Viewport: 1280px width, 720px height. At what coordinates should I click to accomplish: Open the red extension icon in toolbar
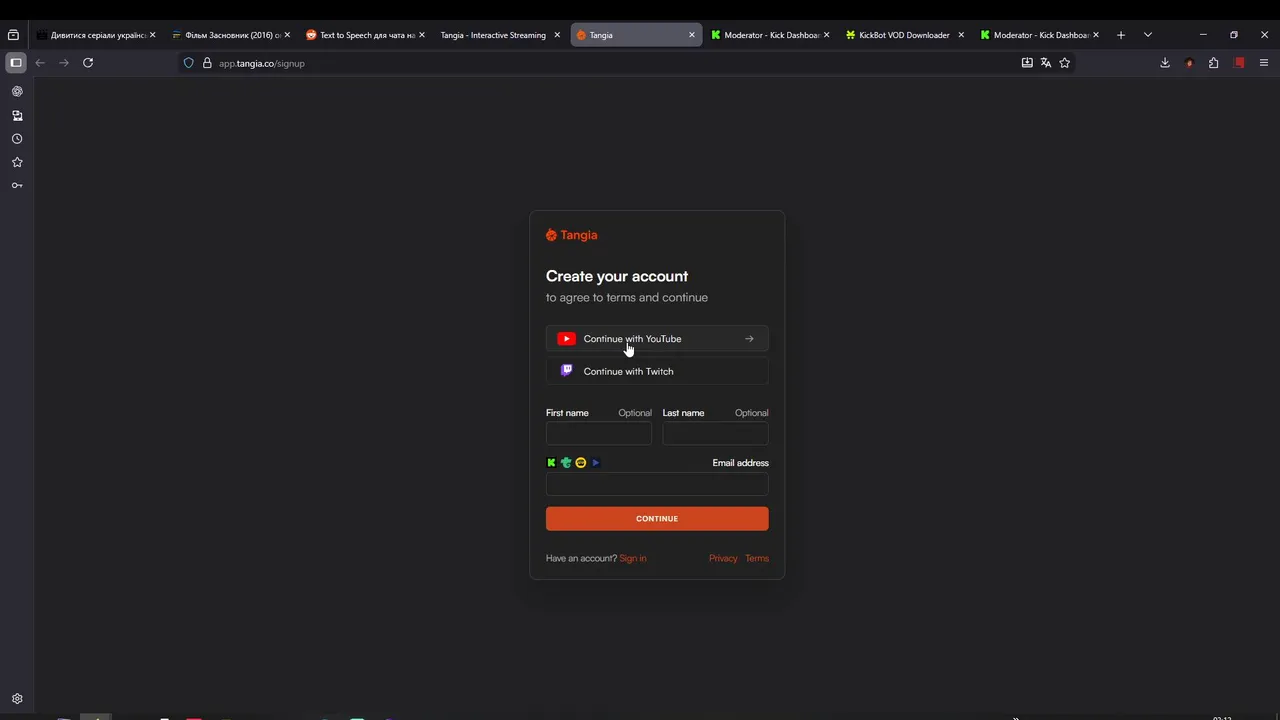1239,62
